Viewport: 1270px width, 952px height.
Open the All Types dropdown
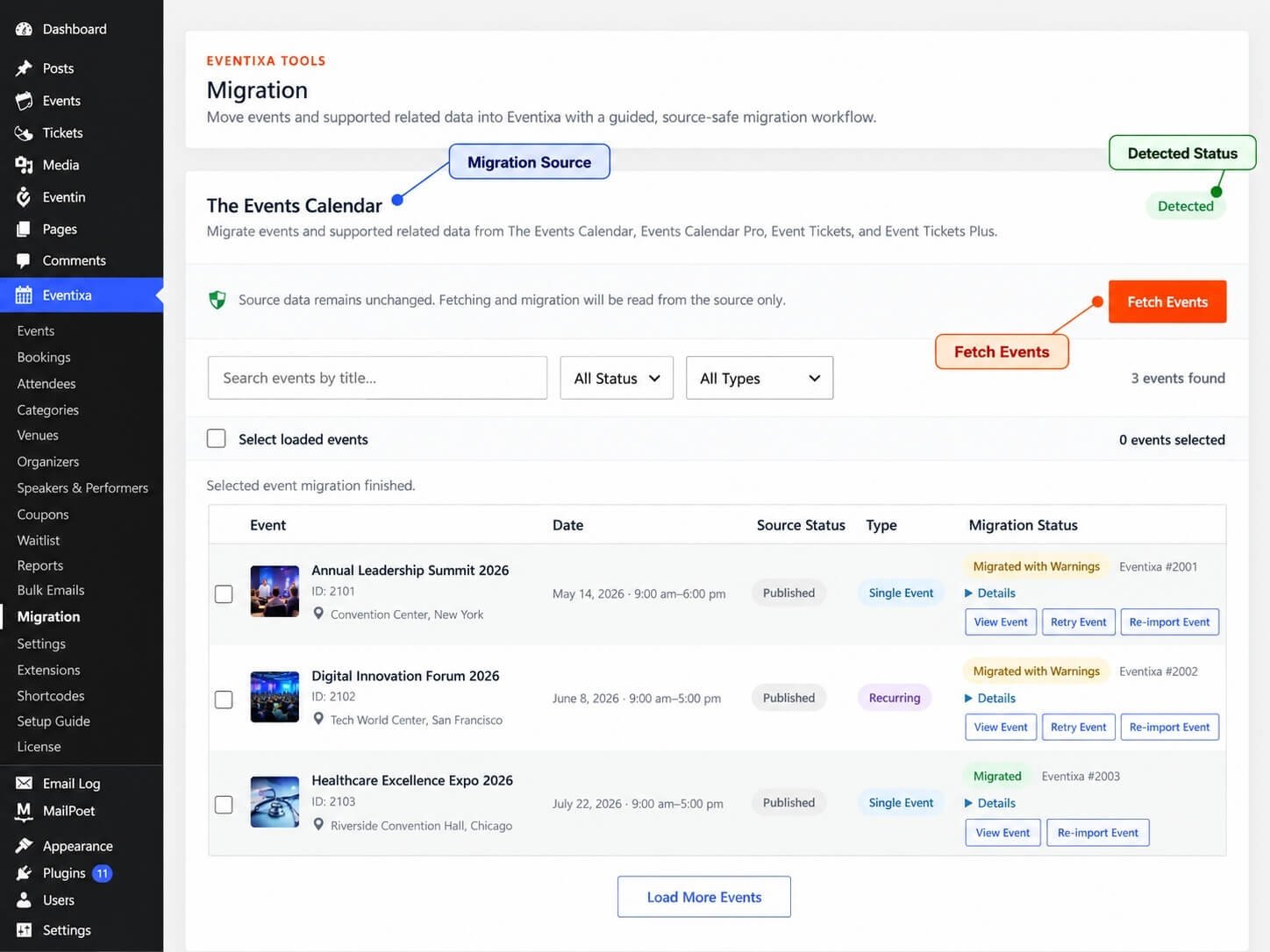coord(760,378)
